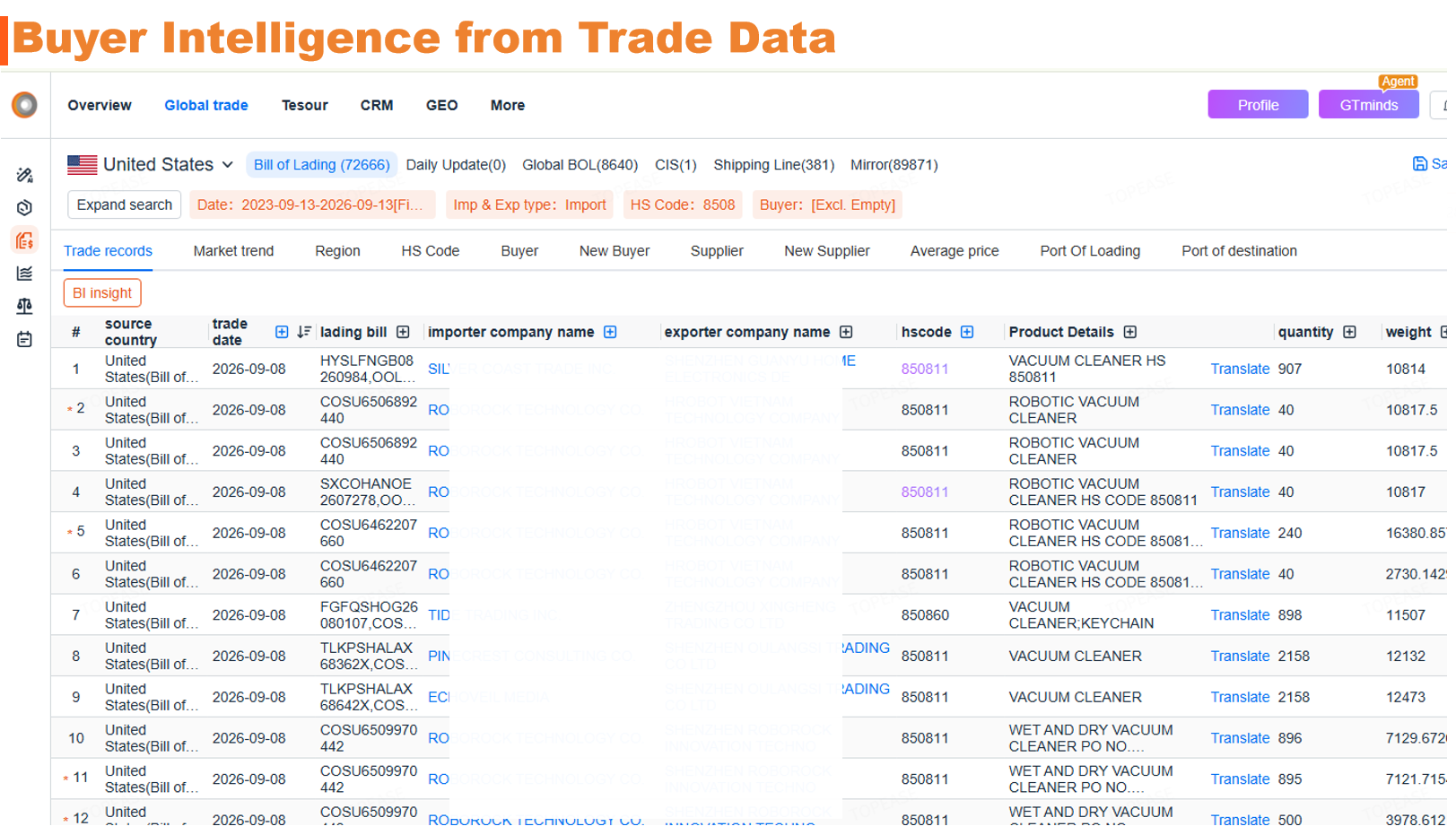Open the Date range filter
The image size is (1456, 835).
click(310, 204)
